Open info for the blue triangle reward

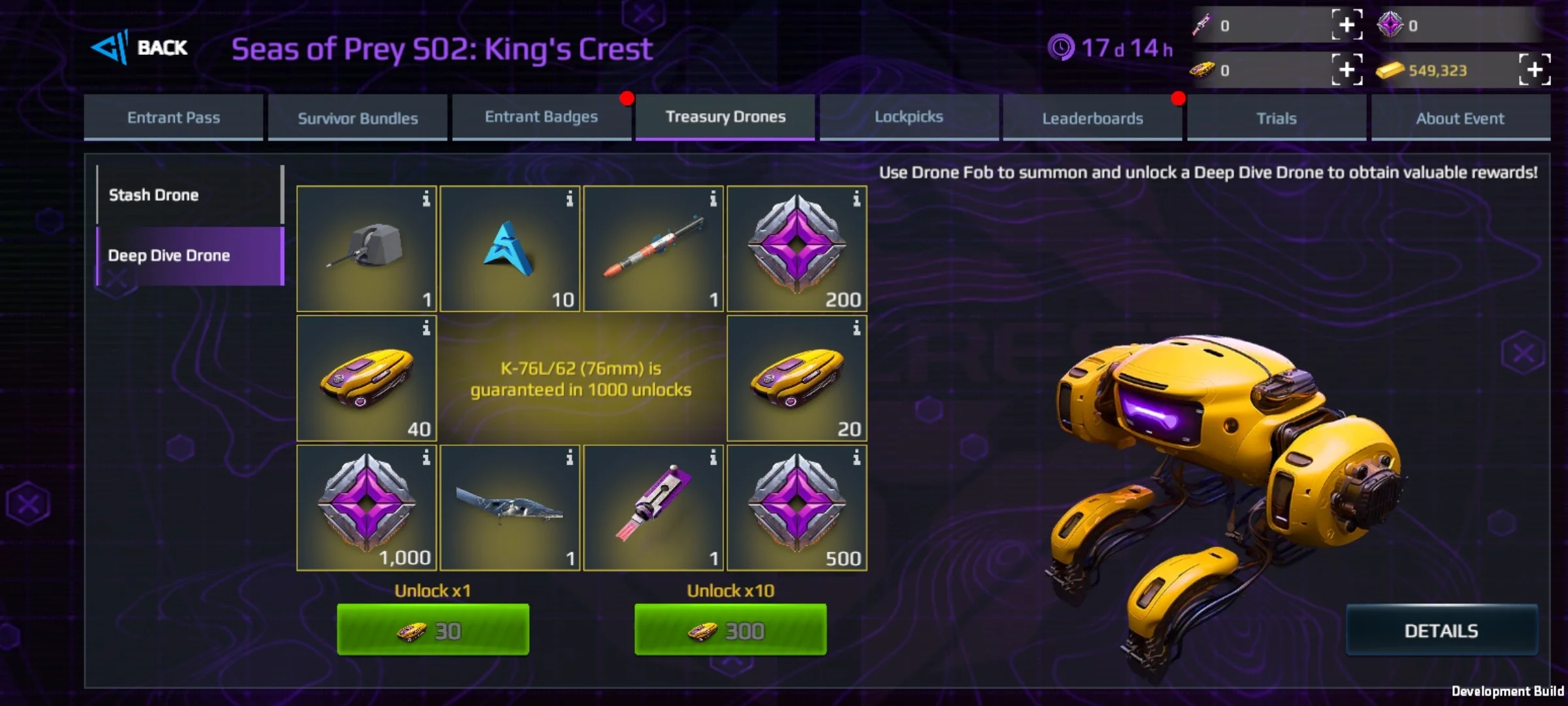point(570,198)
